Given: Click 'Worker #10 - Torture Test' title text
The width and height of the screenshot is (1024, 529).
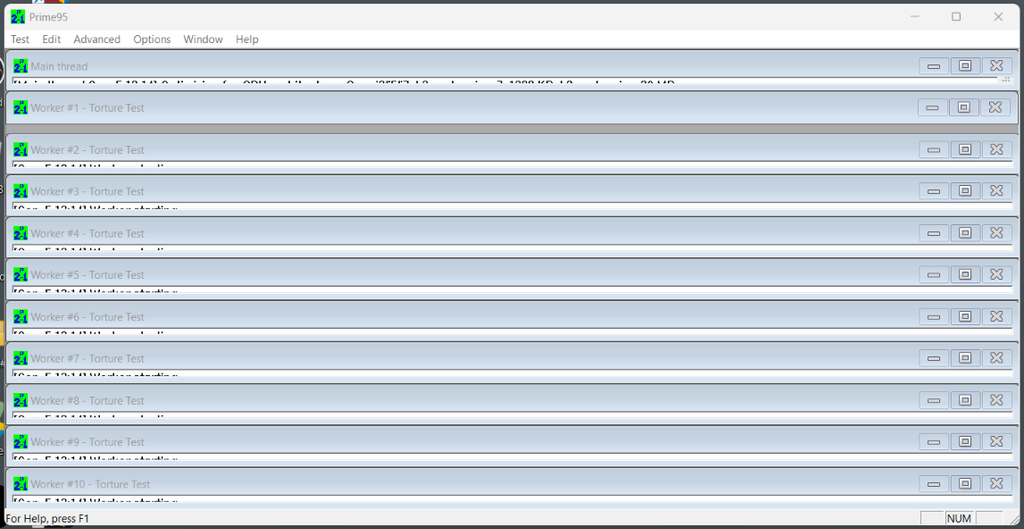Looking at the screenshot, I should tap(90, 484).
